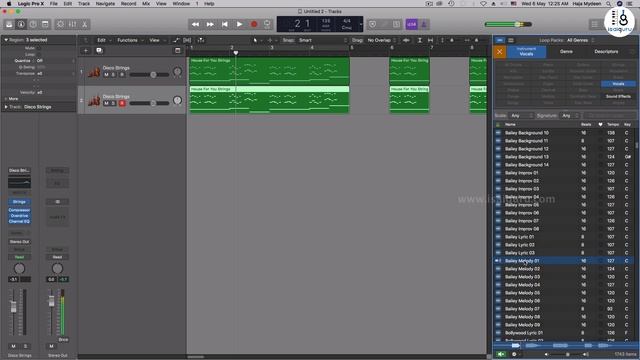Mute track 2 Disco Strings
Screen dimensions: 640x360
(107, 103)
